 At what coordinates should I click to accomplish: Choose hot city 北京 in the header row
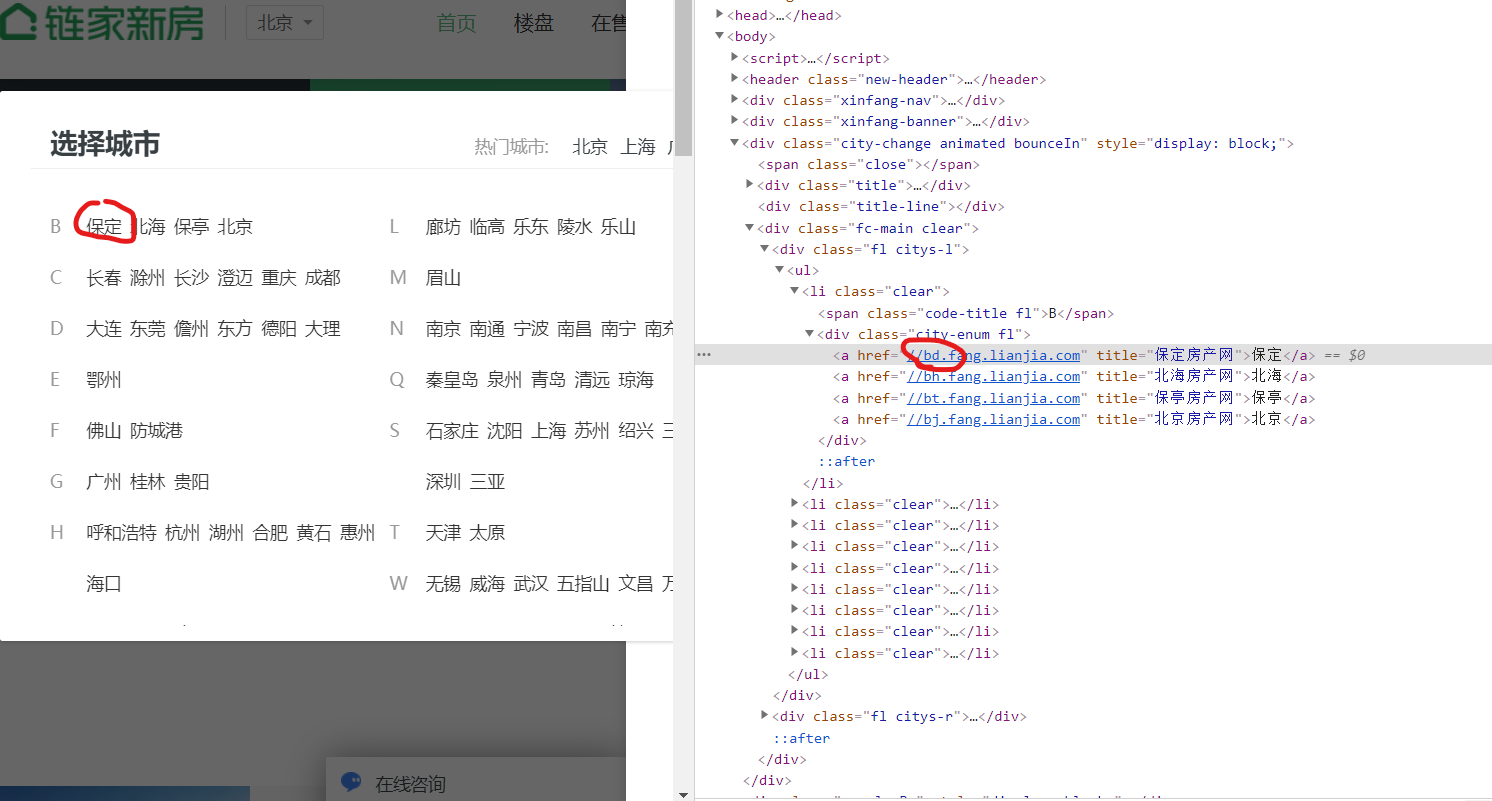(x=590, y=147)
